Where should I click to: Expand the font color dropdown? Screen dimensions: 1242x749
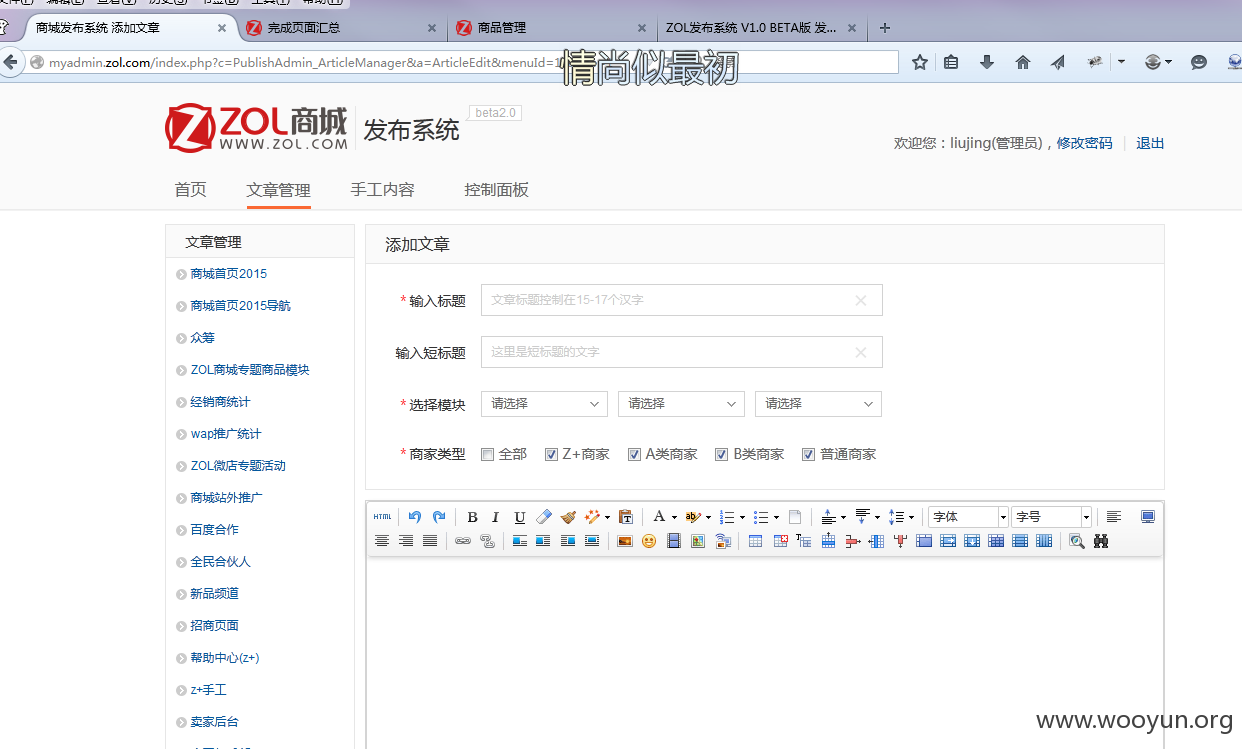(675, 517)
